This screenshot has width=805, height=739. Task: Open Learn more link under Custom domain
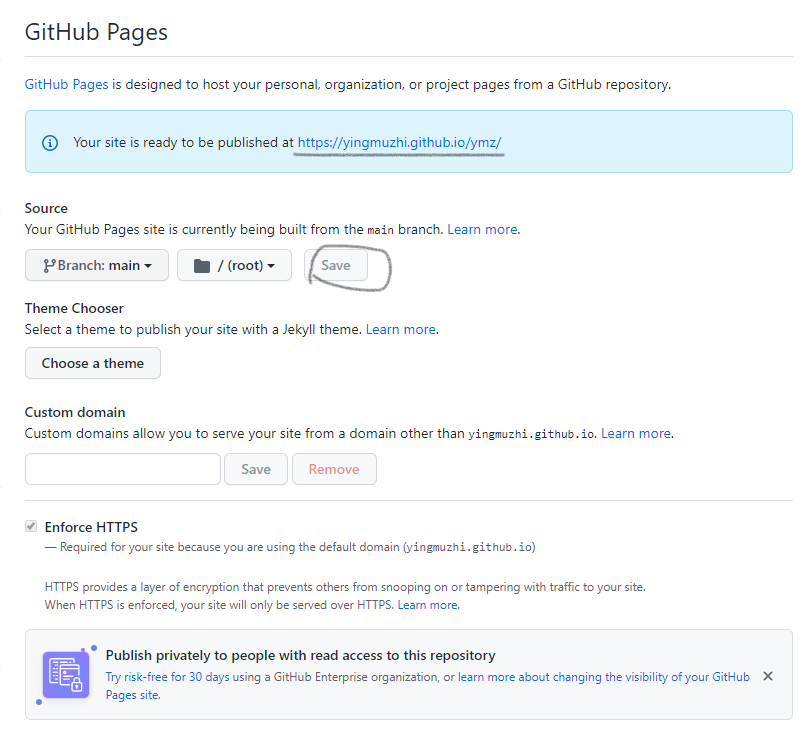point(636,433)
